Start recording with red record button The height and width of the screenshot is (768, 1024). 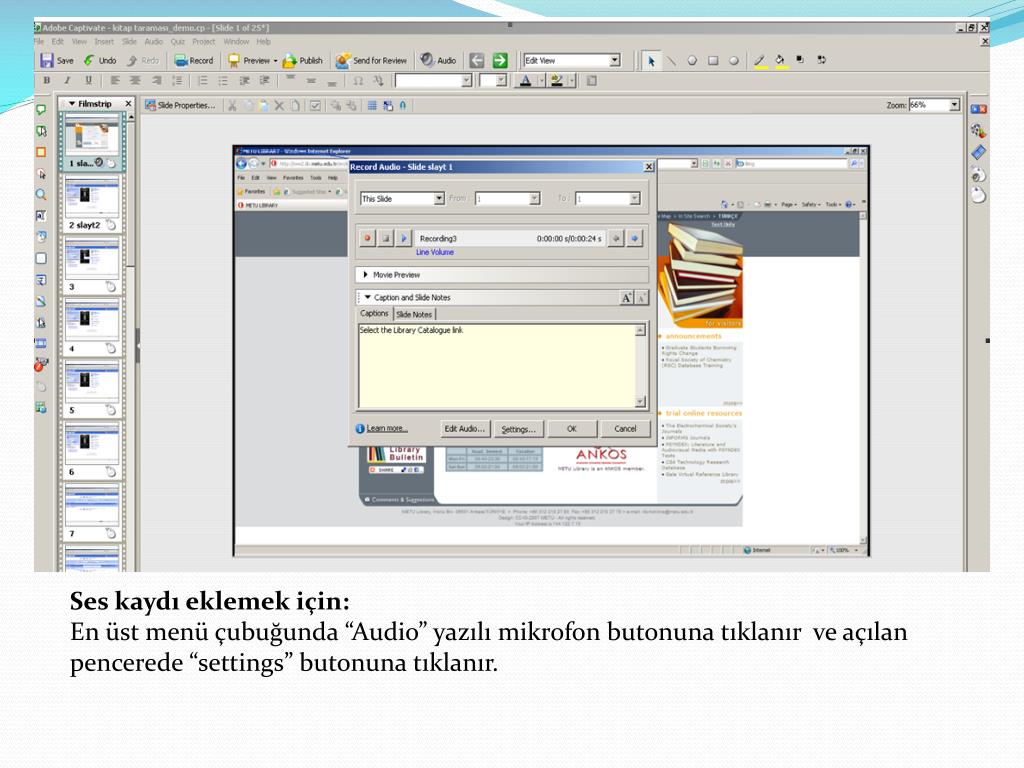pos(367,238)
